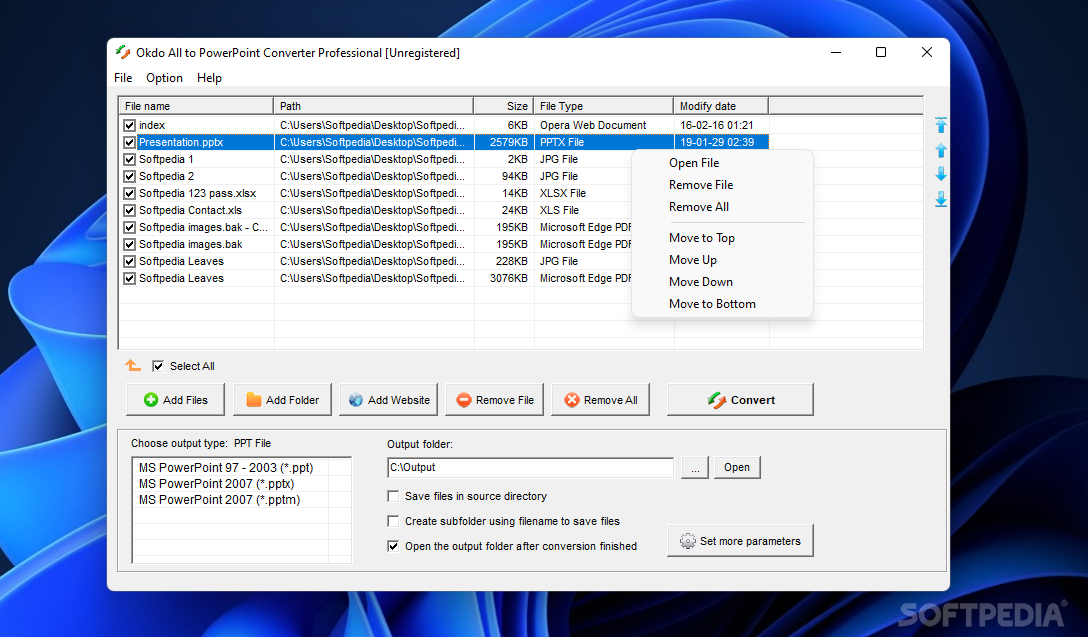Click the Add Website button
This screenshot has height=642, width=1088.
point(389,400)
